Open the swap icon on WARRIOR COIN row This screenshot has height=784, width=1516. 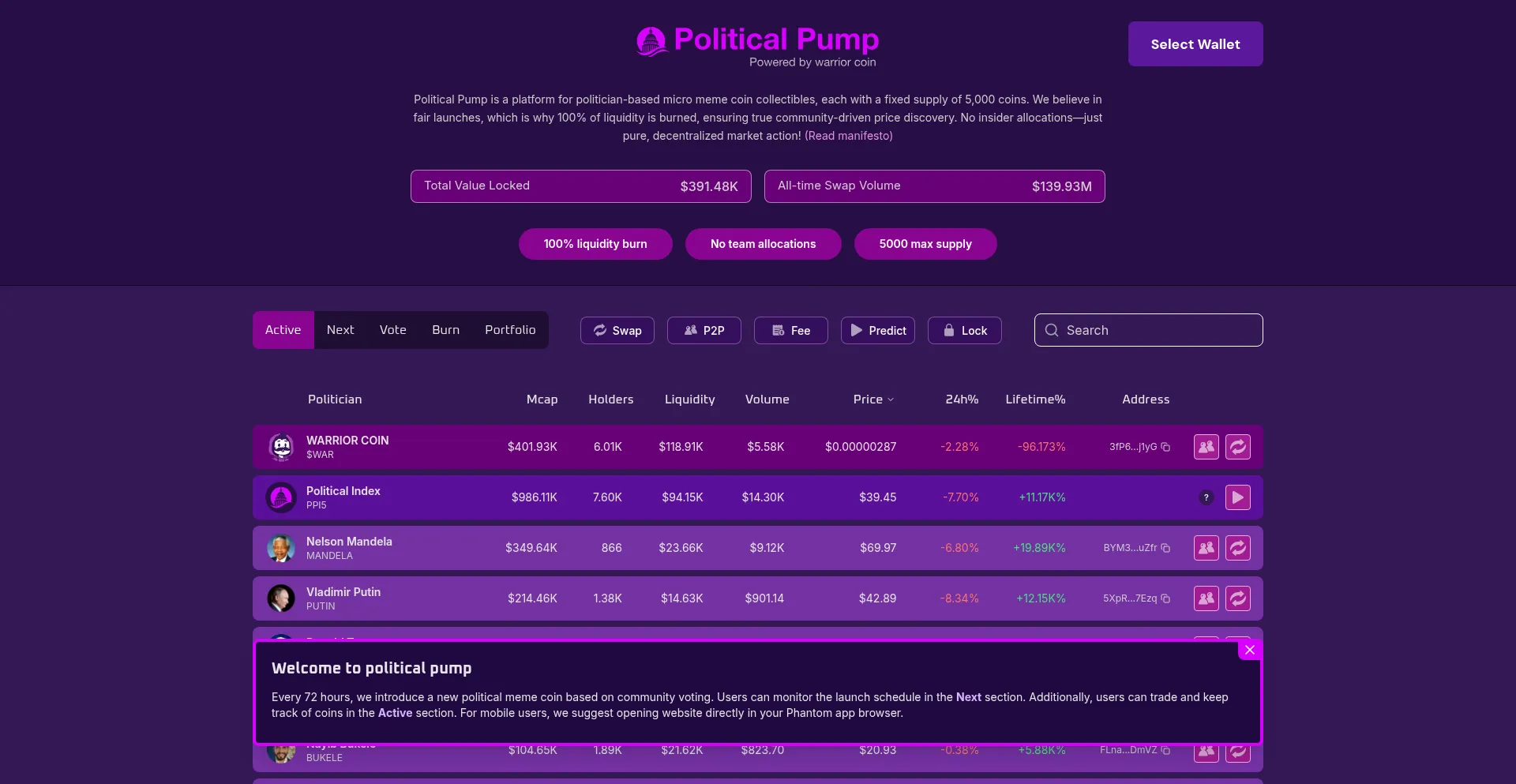(x=1237, y=446)
